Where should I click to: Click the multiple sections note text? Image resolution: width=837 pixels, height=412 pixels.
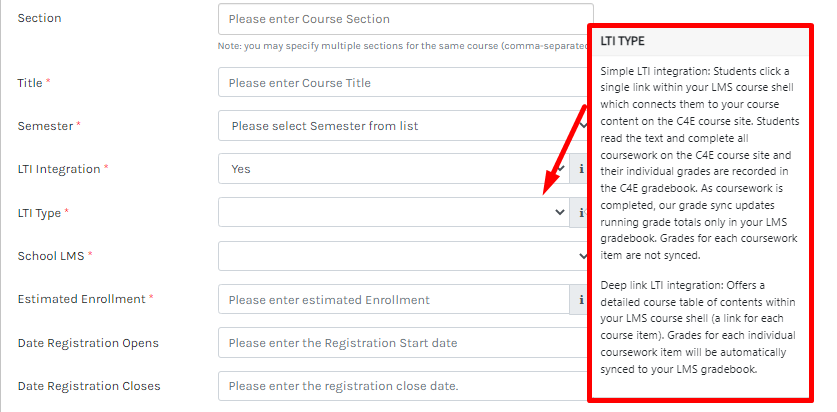tap(400, 47)
